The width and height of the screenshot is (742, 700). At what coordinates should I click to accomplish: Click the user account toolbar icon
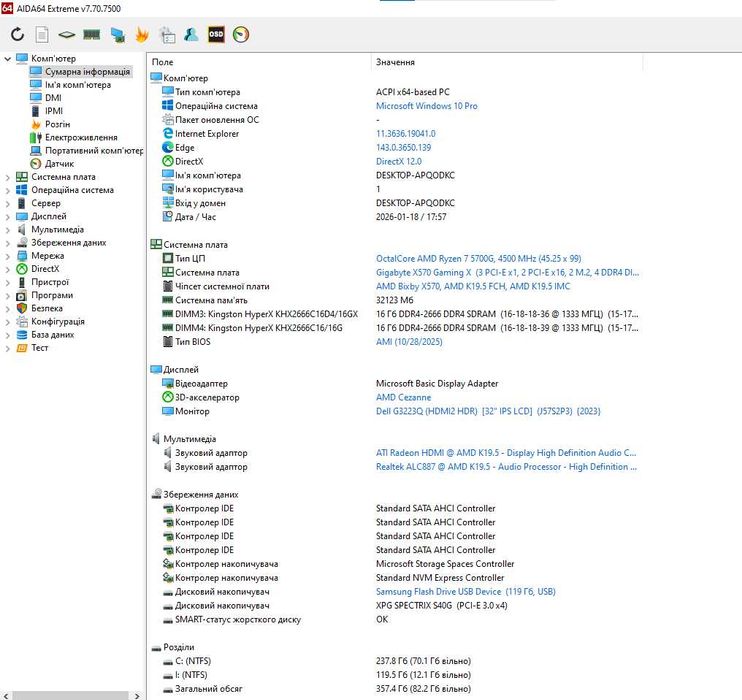pyautogui.click(x=191, y=34)
